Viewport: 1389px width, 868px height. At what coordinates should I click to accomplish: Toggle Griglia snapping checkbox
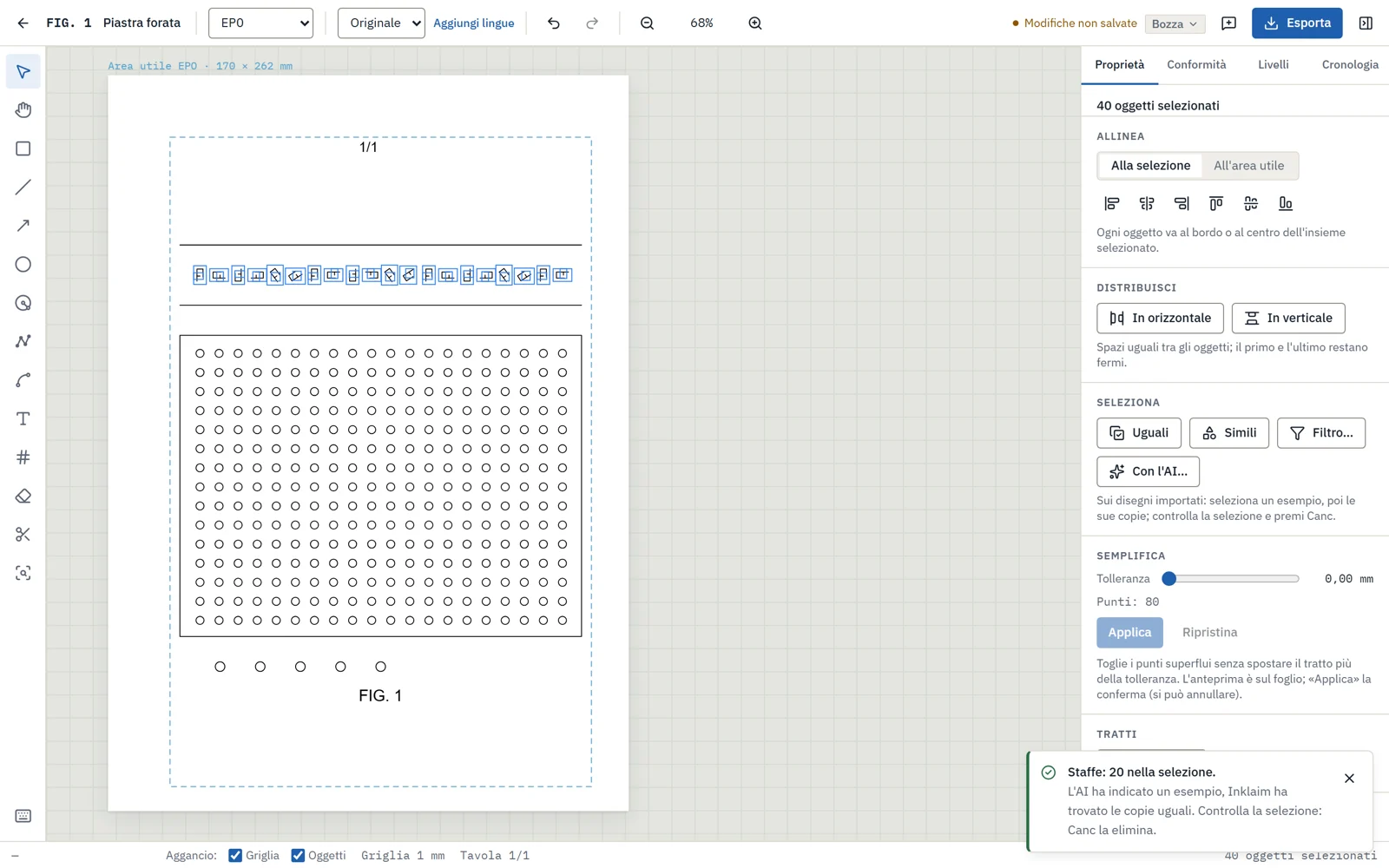point(235,856)
